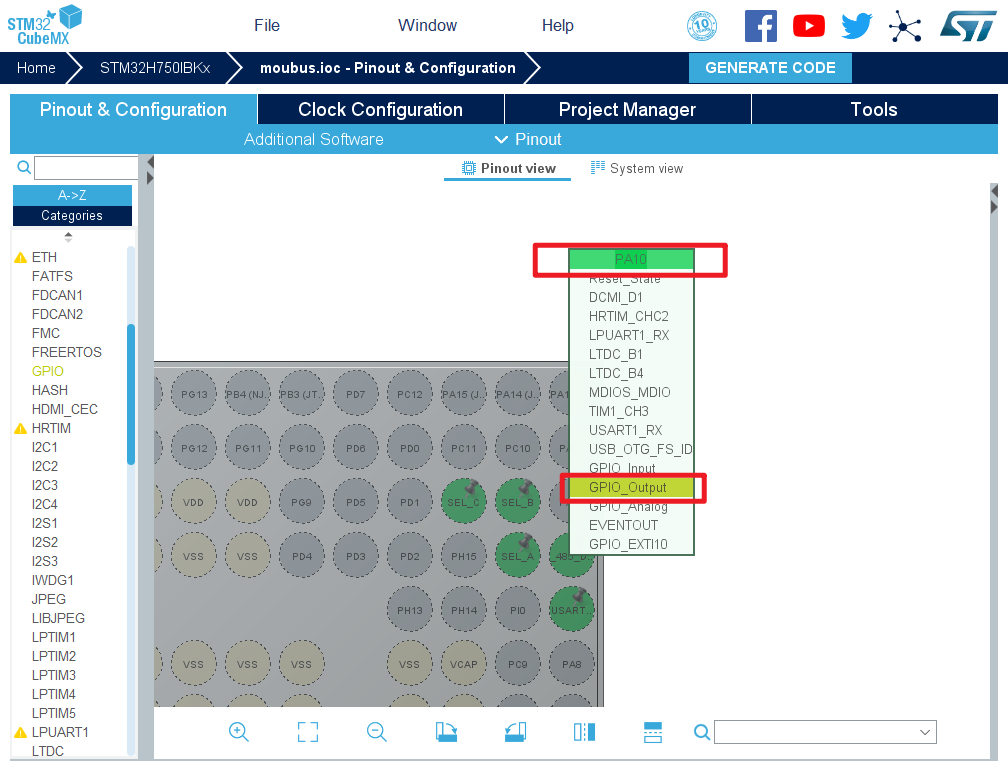This screenshot has width=1008, height=771.
Task: Click the peripheral search field in sidebar
Action: 86,168
